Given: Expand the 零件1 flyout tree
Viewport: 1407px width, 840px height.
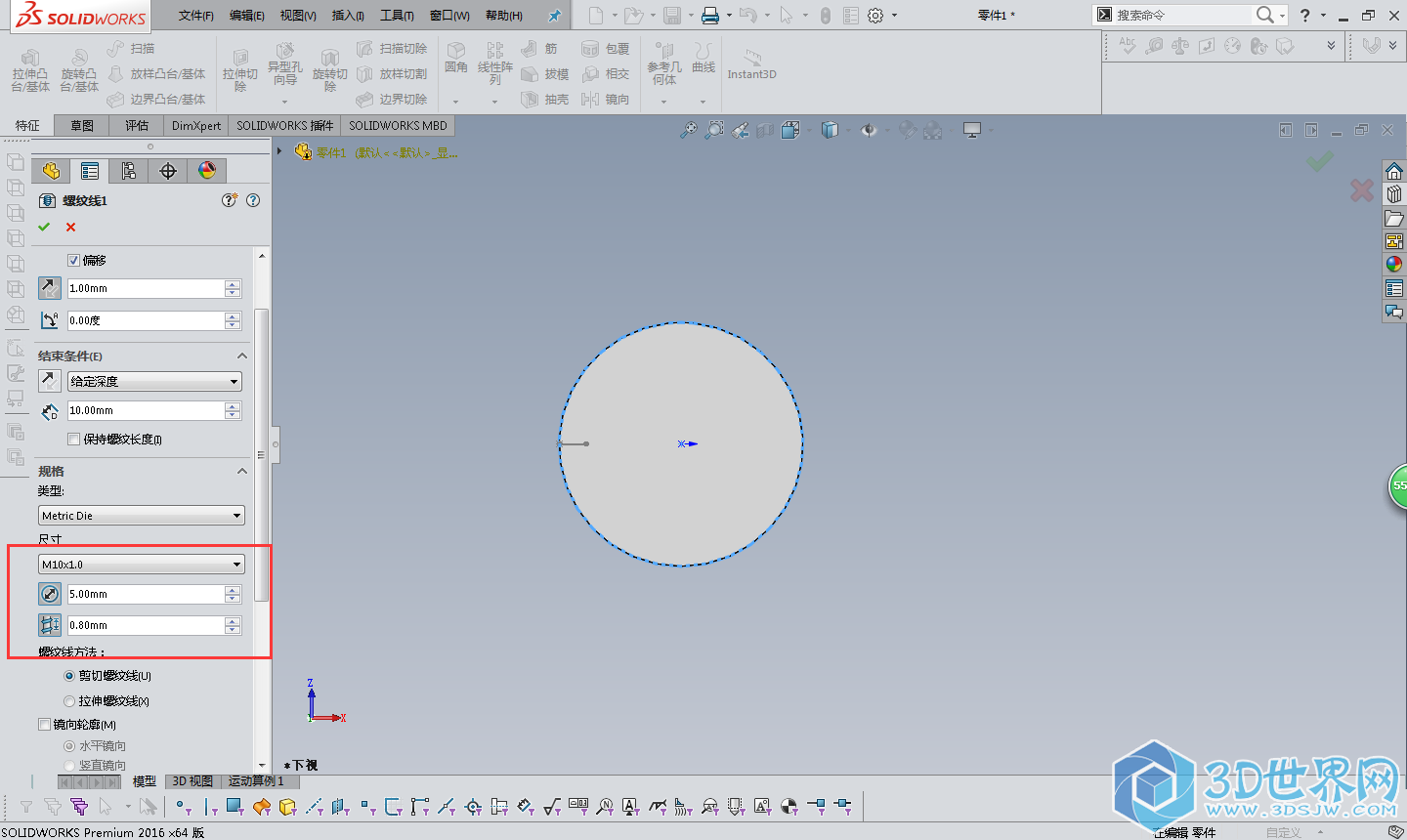Looking at the screenshot, I should click(279, 151).
